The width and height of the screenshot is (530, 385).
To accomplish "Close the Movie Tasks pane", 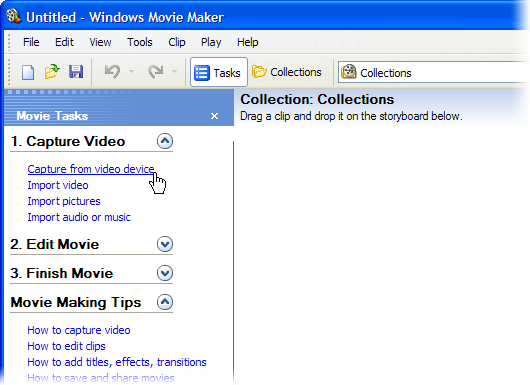I will tap(214, 116).
